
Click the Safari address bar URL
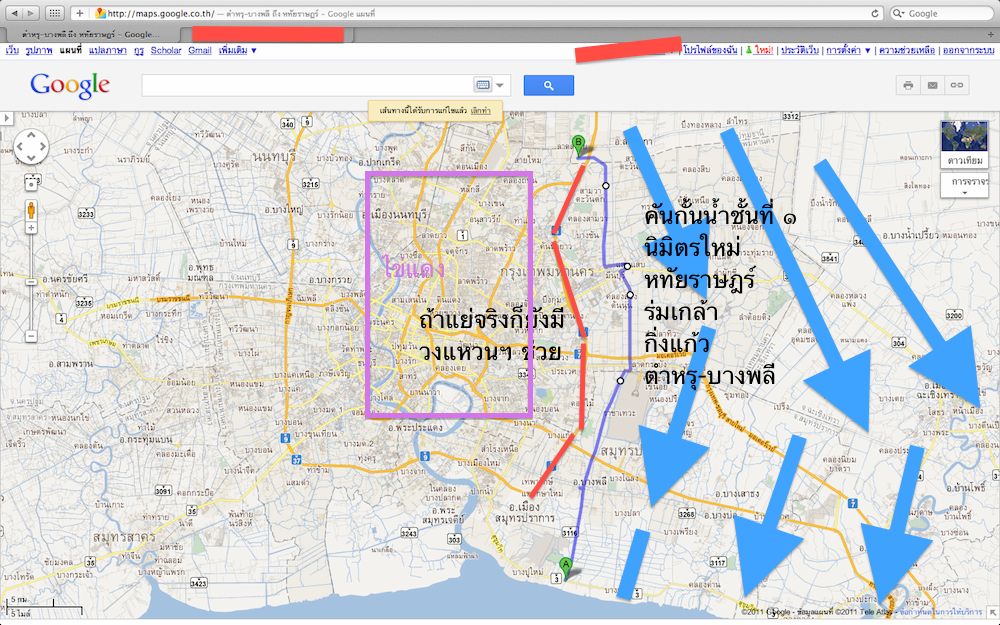pos(160,13)
